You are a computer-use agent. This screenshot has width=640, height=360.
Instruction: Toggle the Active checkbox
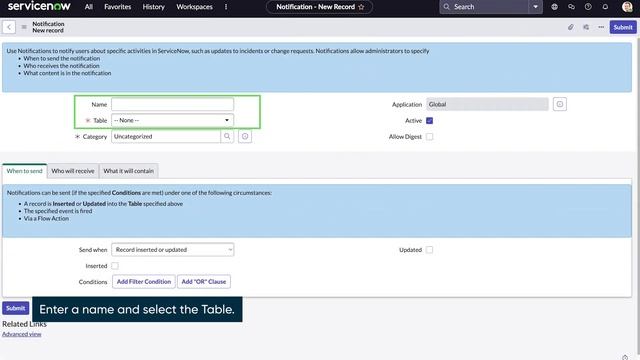[429, 120]
